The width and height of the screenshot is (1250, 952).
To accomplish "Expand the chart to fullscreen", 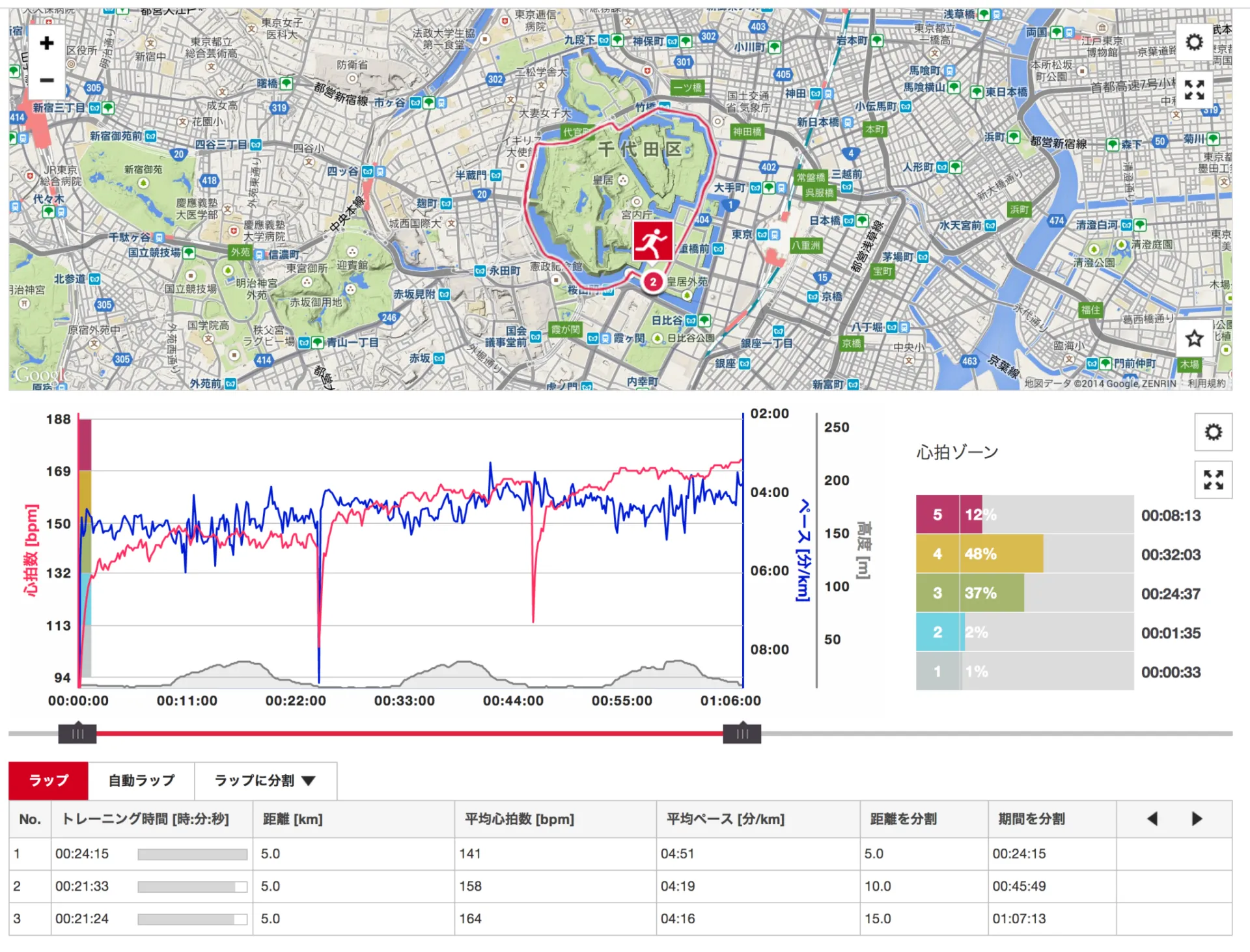I will 1213,480.
